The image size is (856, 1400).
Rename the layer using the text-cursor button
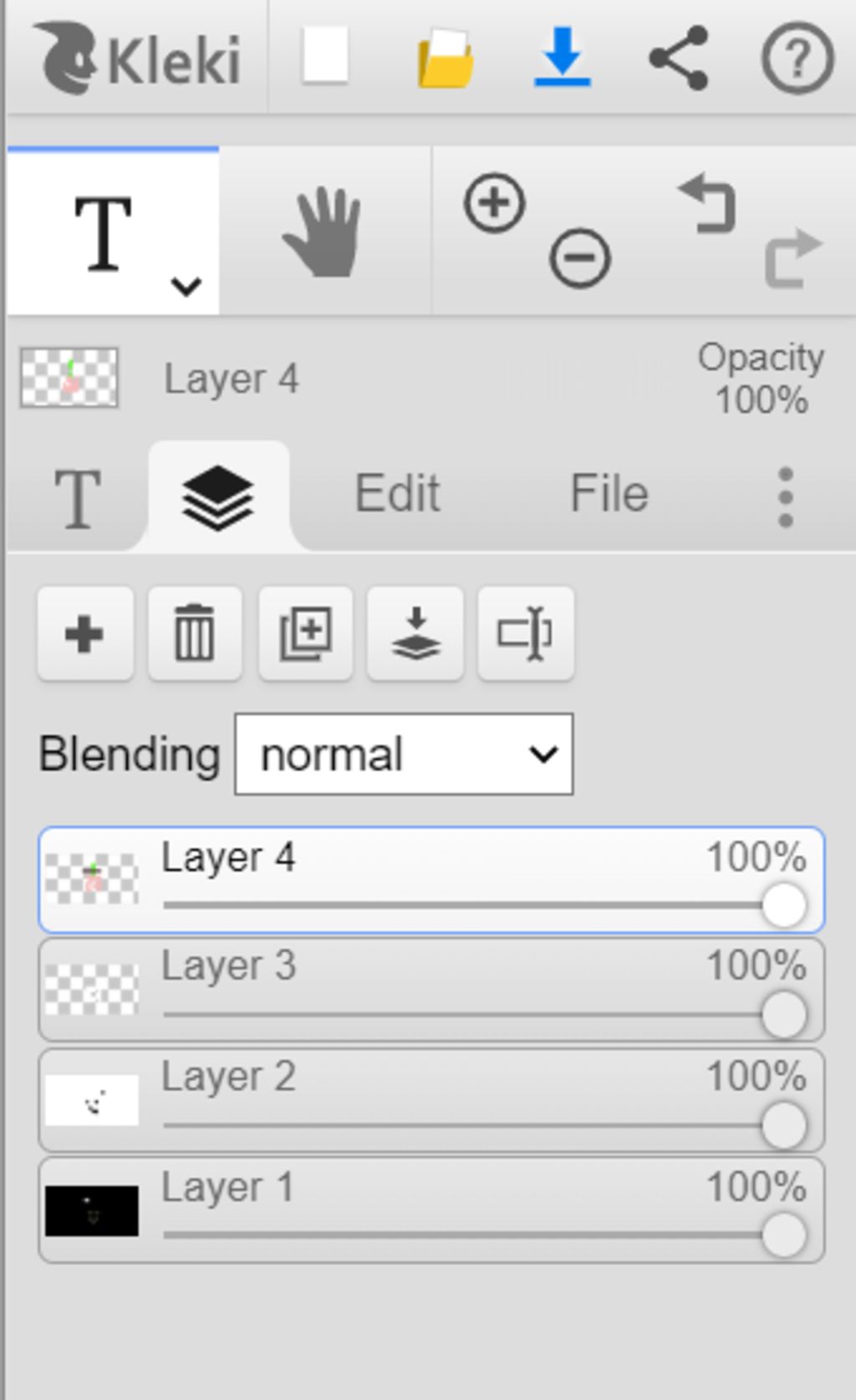(526, 634)
